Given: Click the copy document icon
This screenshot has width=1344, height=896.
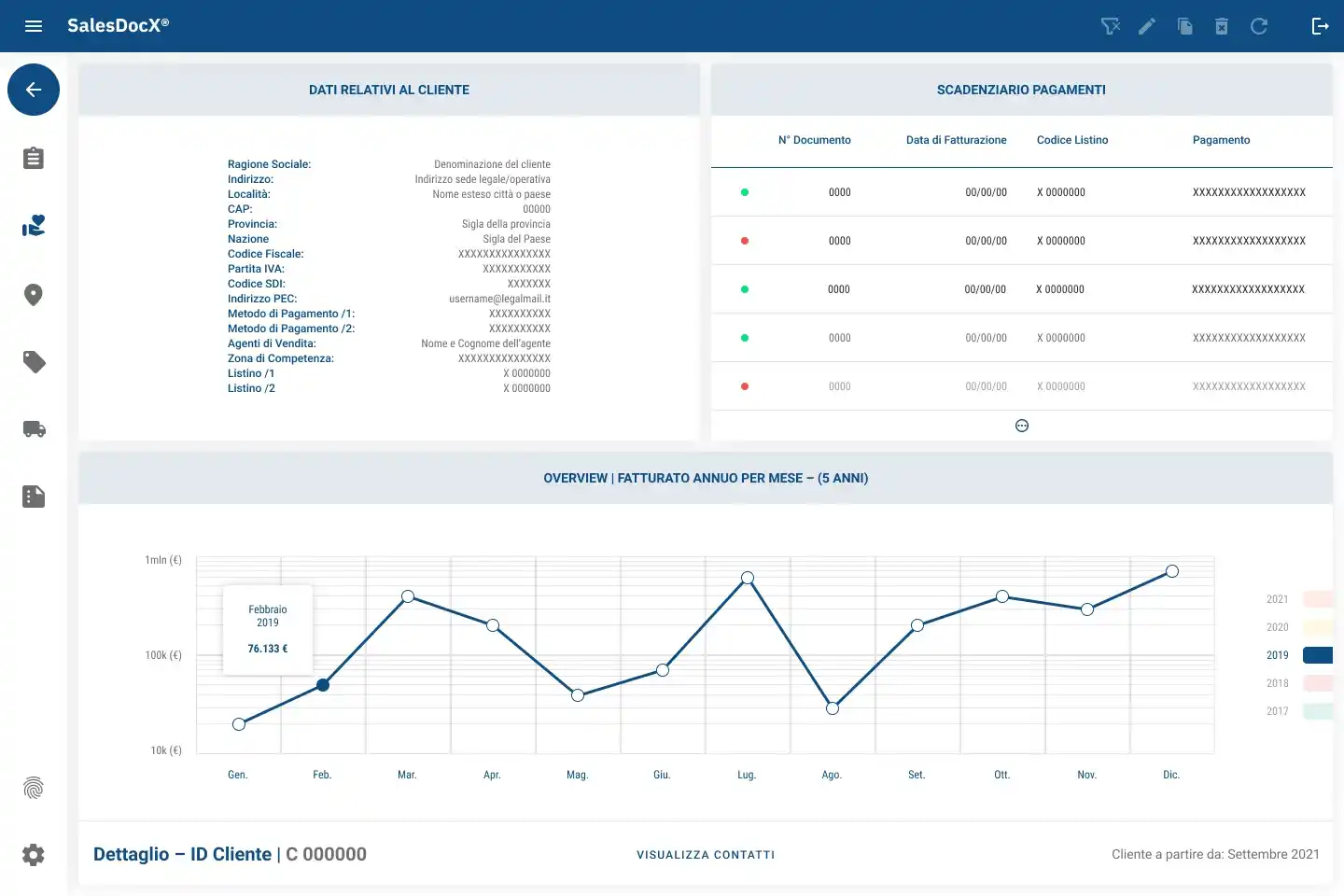Looking at the screenshot, I should point(1185,26).
